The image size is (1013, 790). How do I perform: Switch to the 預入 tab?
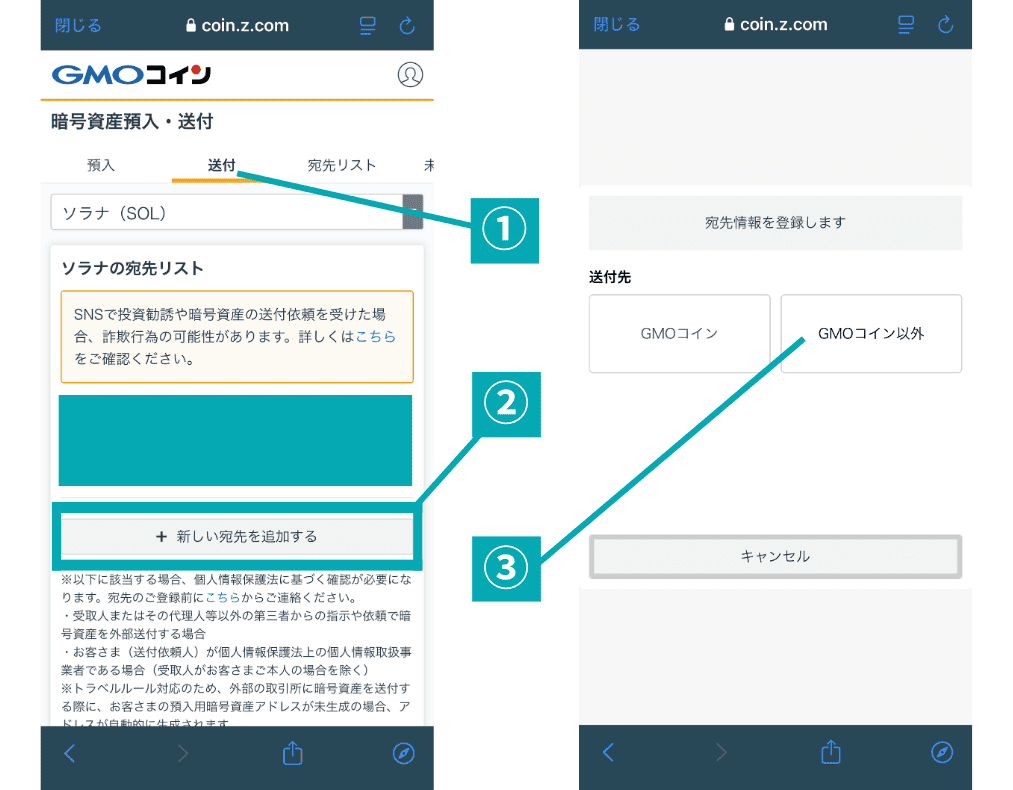pos(101,165)
